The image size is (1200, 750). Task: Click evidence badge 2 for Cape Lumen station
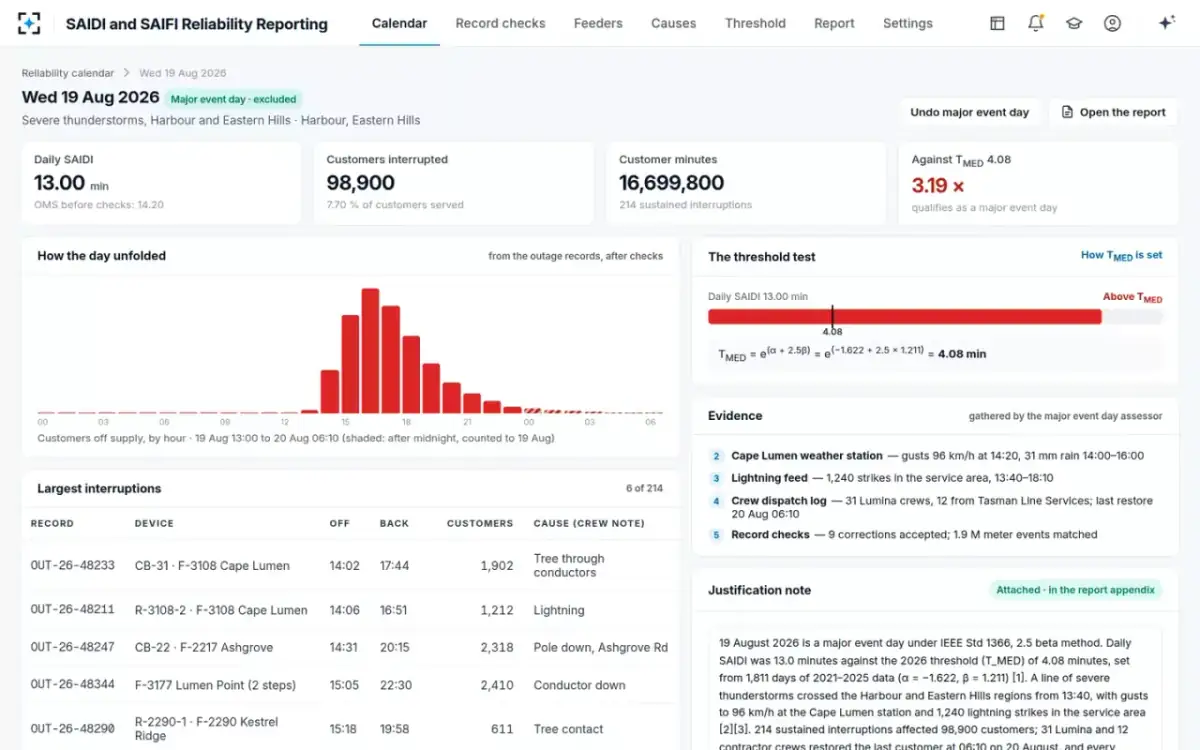(716, 456)
